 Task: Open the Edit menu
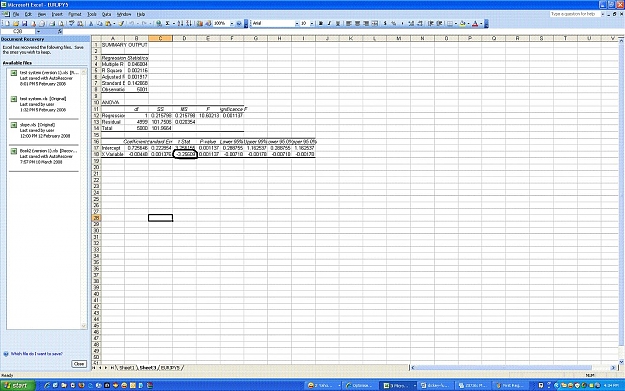point(28,14)
